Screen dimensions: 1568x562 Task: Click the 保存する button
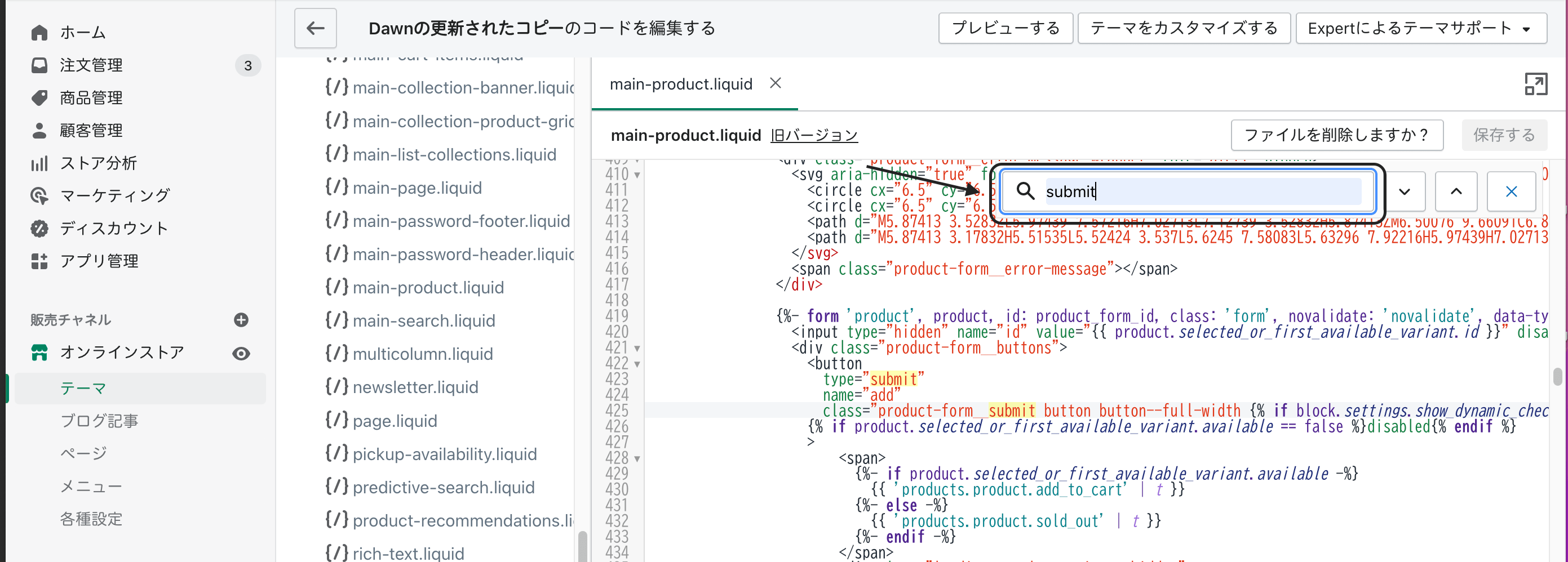(x=1504, y=135)
